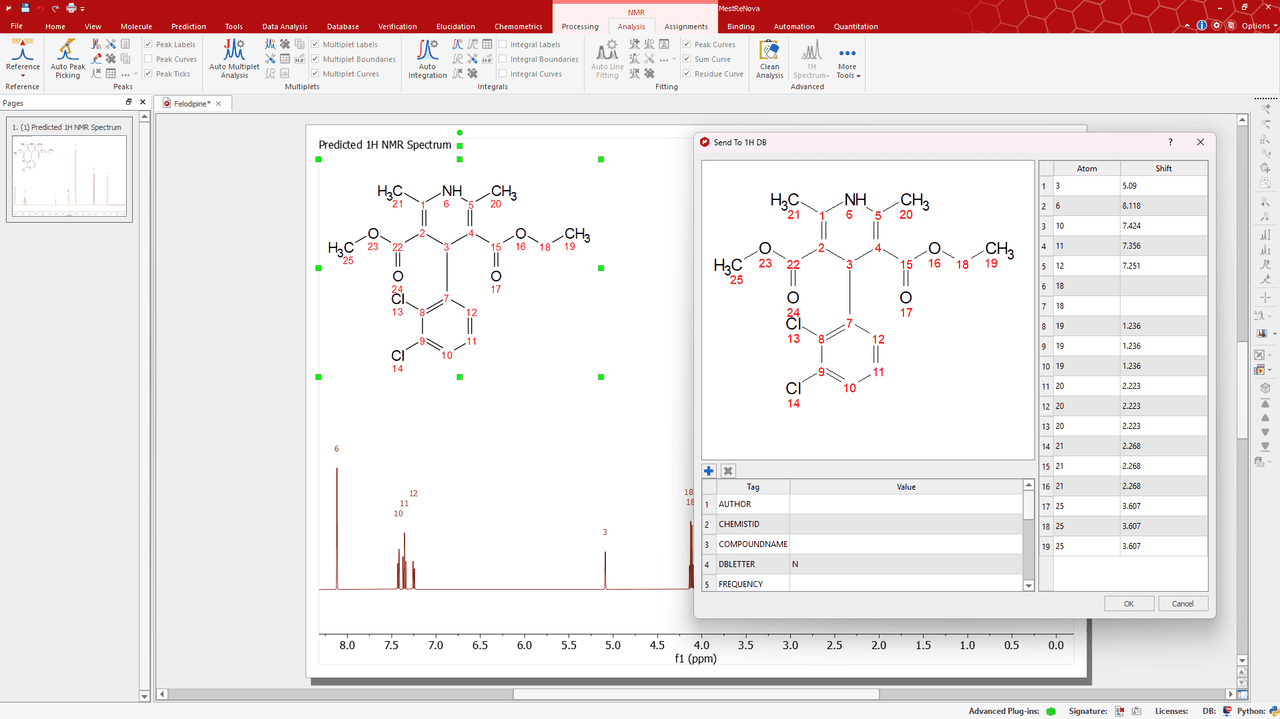This screenshot has width=1280, height=719.
Task: Click the undo icon in the quick access bar
Action: tap(39, 8)
